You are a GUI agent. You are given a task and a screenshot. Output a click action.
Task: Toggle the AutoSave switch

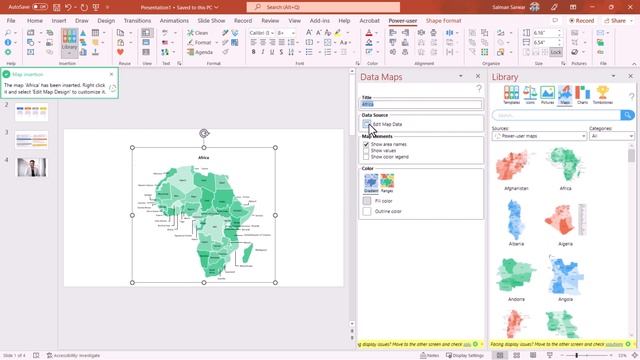pos(40,7)
